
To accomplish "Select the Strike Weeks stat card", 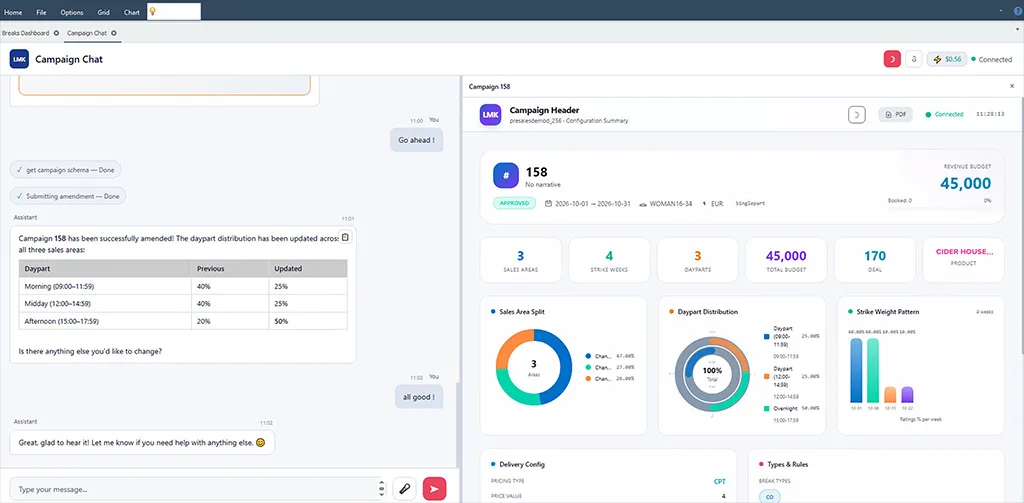I will point(609,260).
